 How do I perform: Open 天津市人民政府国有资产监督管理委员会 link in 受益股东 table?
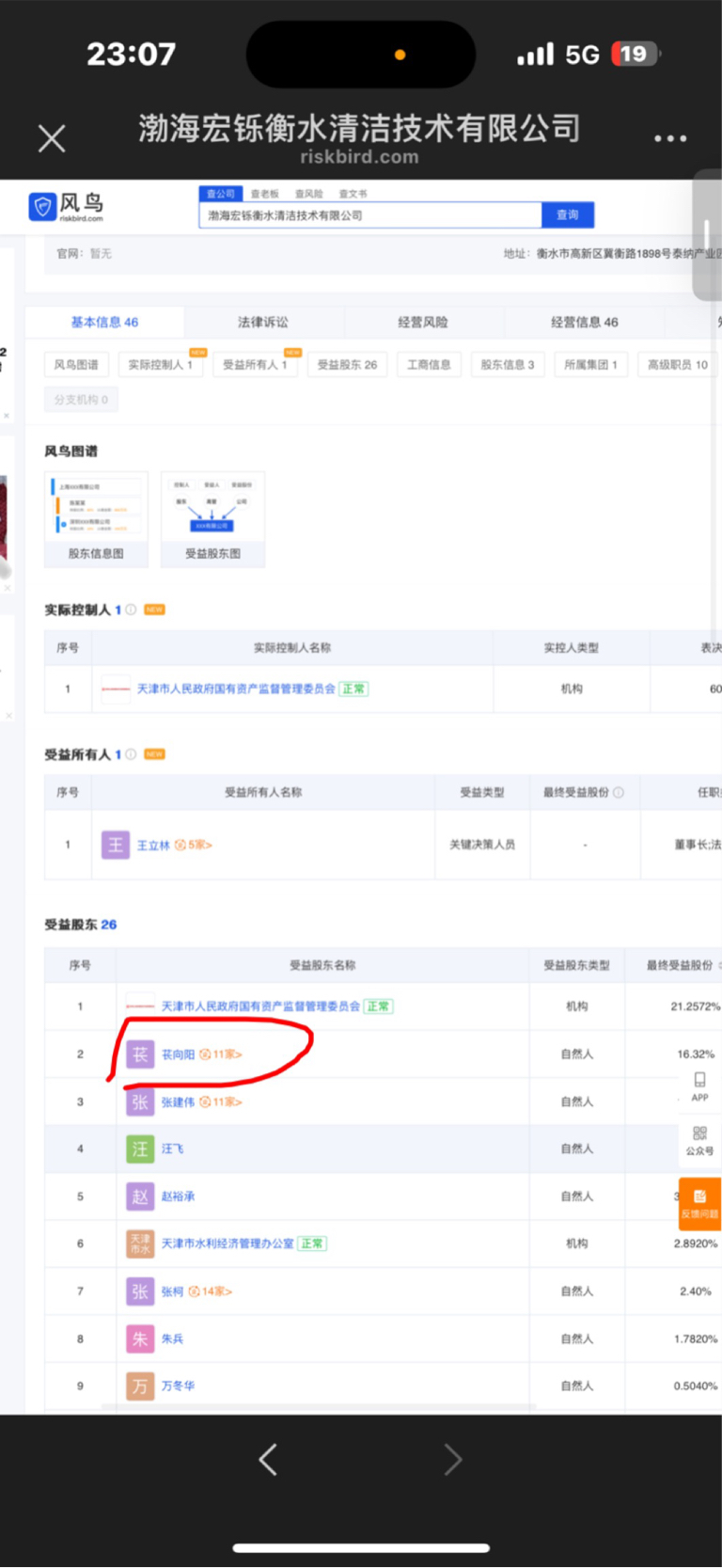[260, 1006]
